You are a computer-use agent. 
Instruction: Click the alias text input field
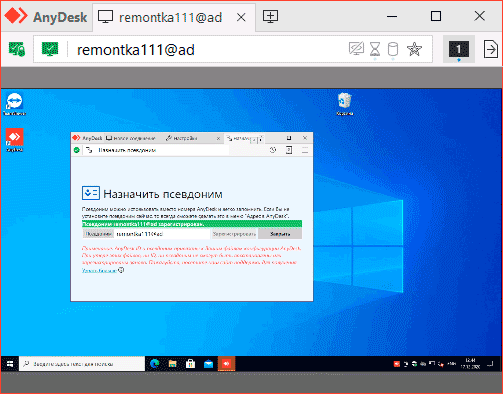pyautogui.click(x=162, y=234)
